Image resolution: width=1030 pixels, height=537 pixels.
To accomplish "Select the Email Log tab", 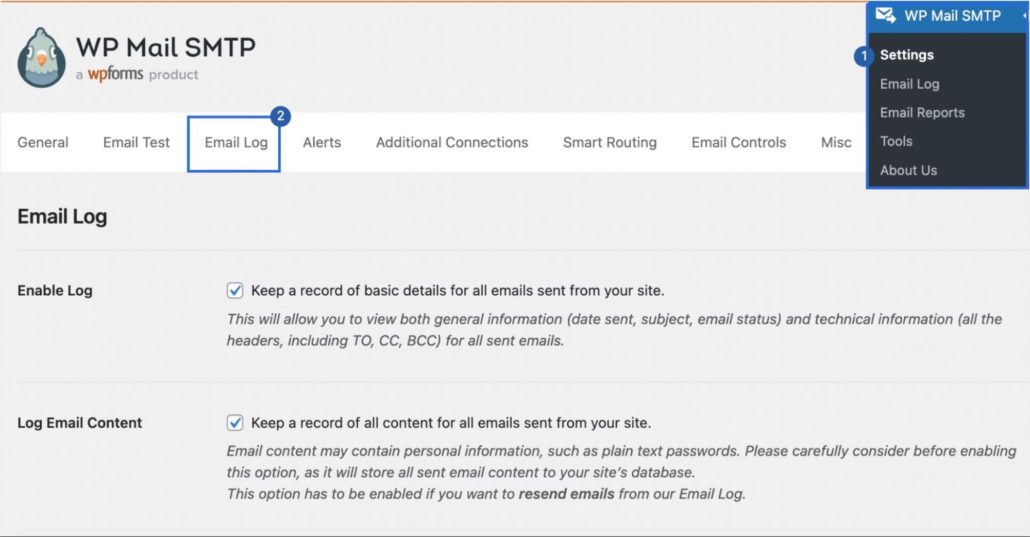I will pyautogui.click(x=236, y=143).
